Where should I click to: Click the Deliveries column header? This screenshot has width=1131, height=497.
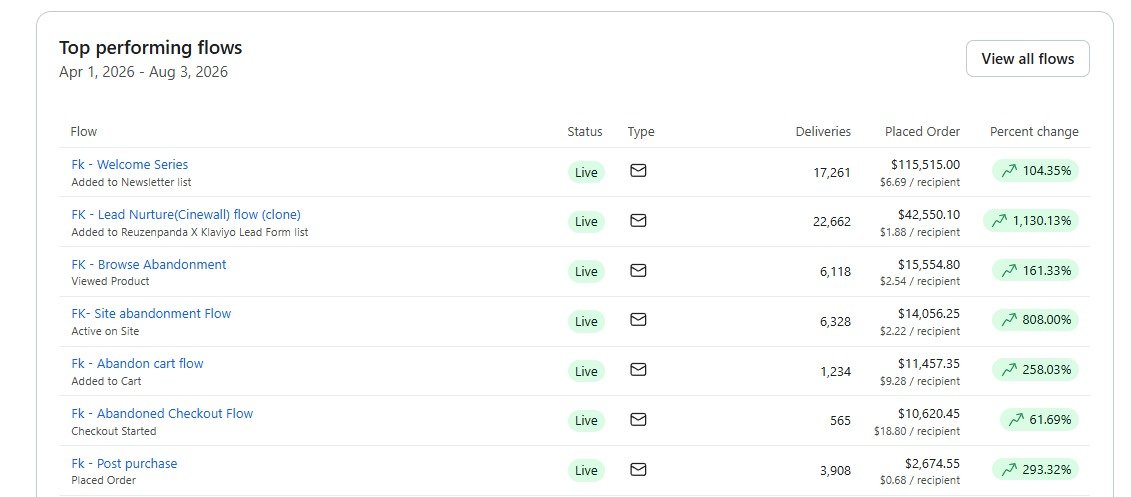click(823, 131)
